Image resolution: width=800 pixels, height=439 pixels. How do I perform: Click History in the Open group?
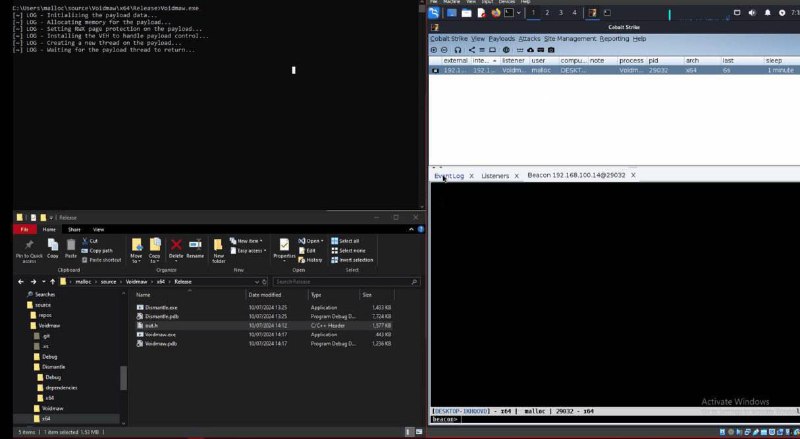(x=310, y=260)
